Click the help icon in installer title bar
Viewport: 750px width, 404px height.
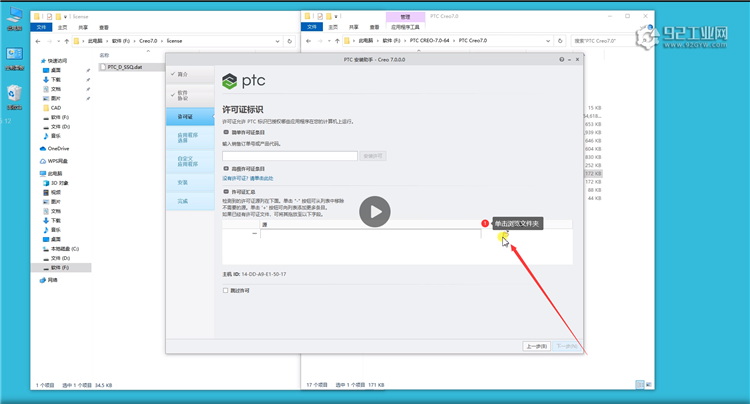[562, 59]
